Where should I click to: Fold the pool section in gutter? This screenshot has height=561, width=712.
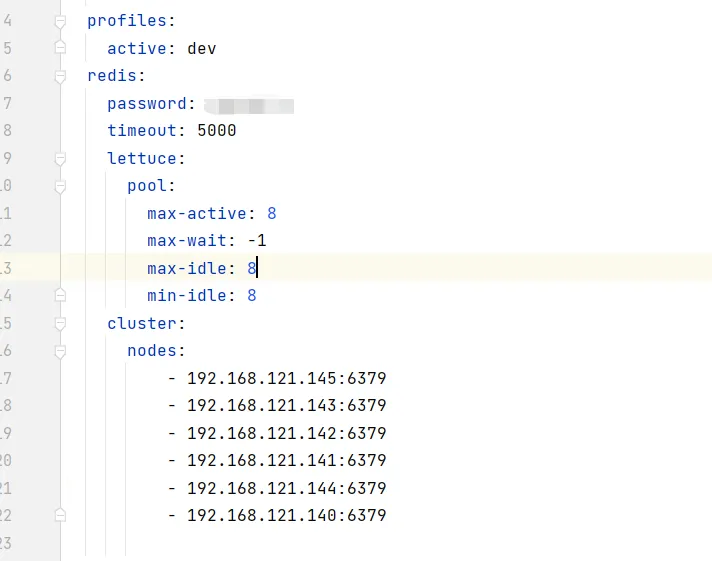click(x=60, y=186)
